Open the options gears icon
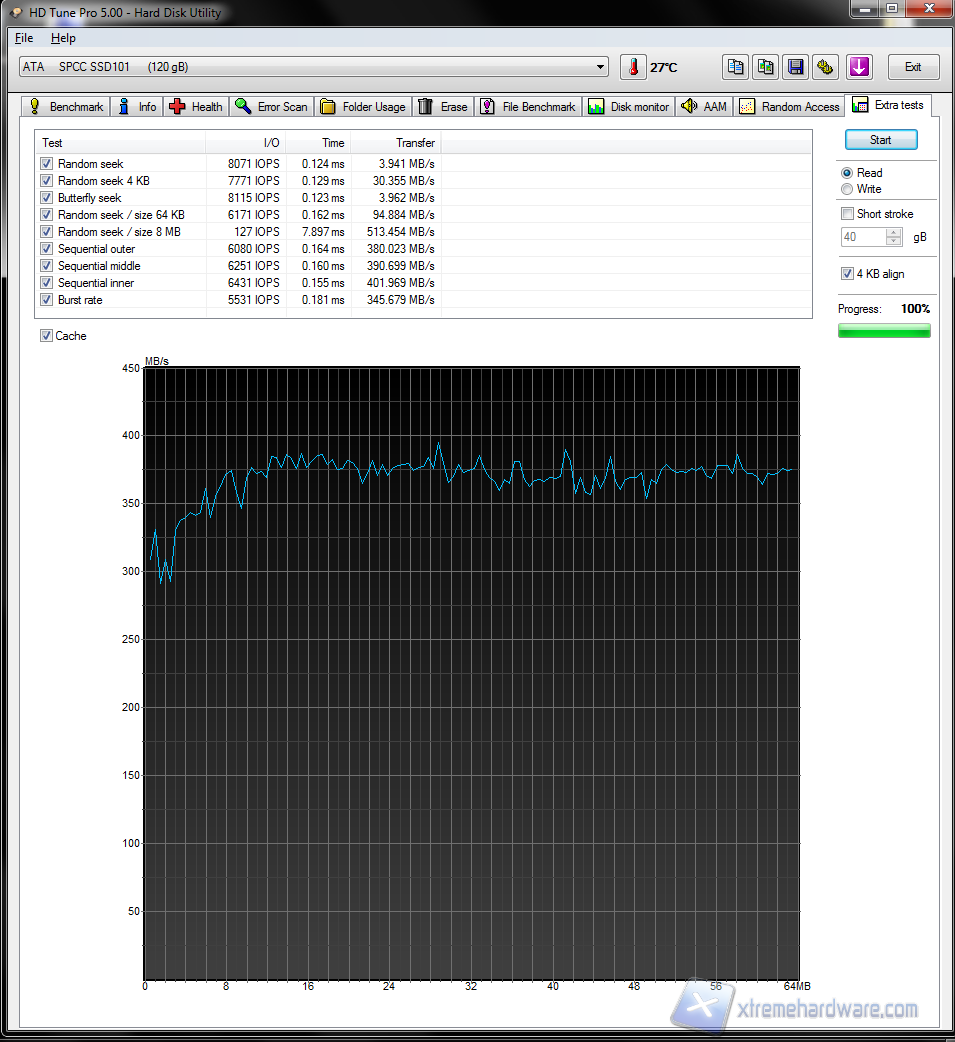Viewport: 955px width, 1042px height. 826,67
